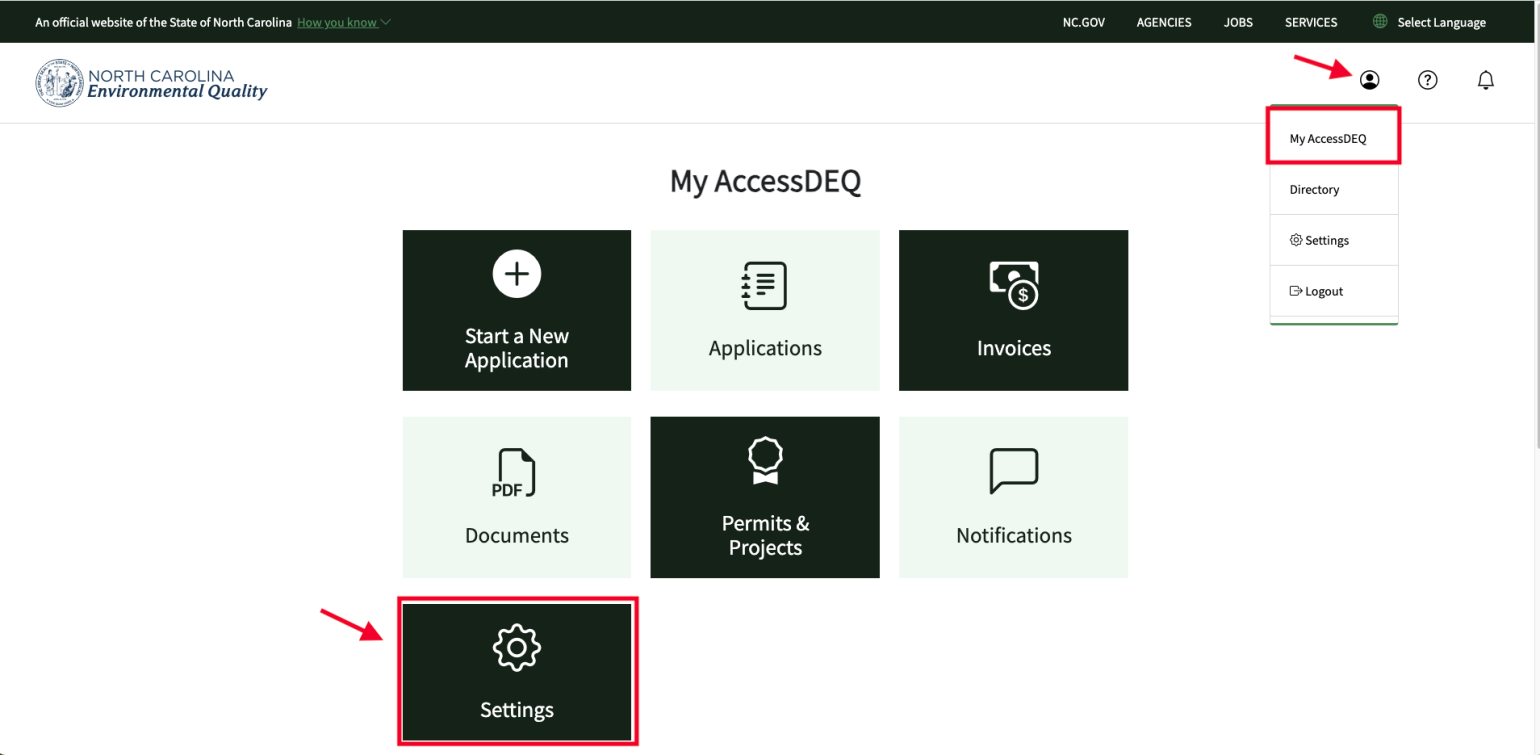Viewport: 1540px width, 755px height.
Task: Open Notifications via the speech bubble icon
Action: tap(1013, 470)
